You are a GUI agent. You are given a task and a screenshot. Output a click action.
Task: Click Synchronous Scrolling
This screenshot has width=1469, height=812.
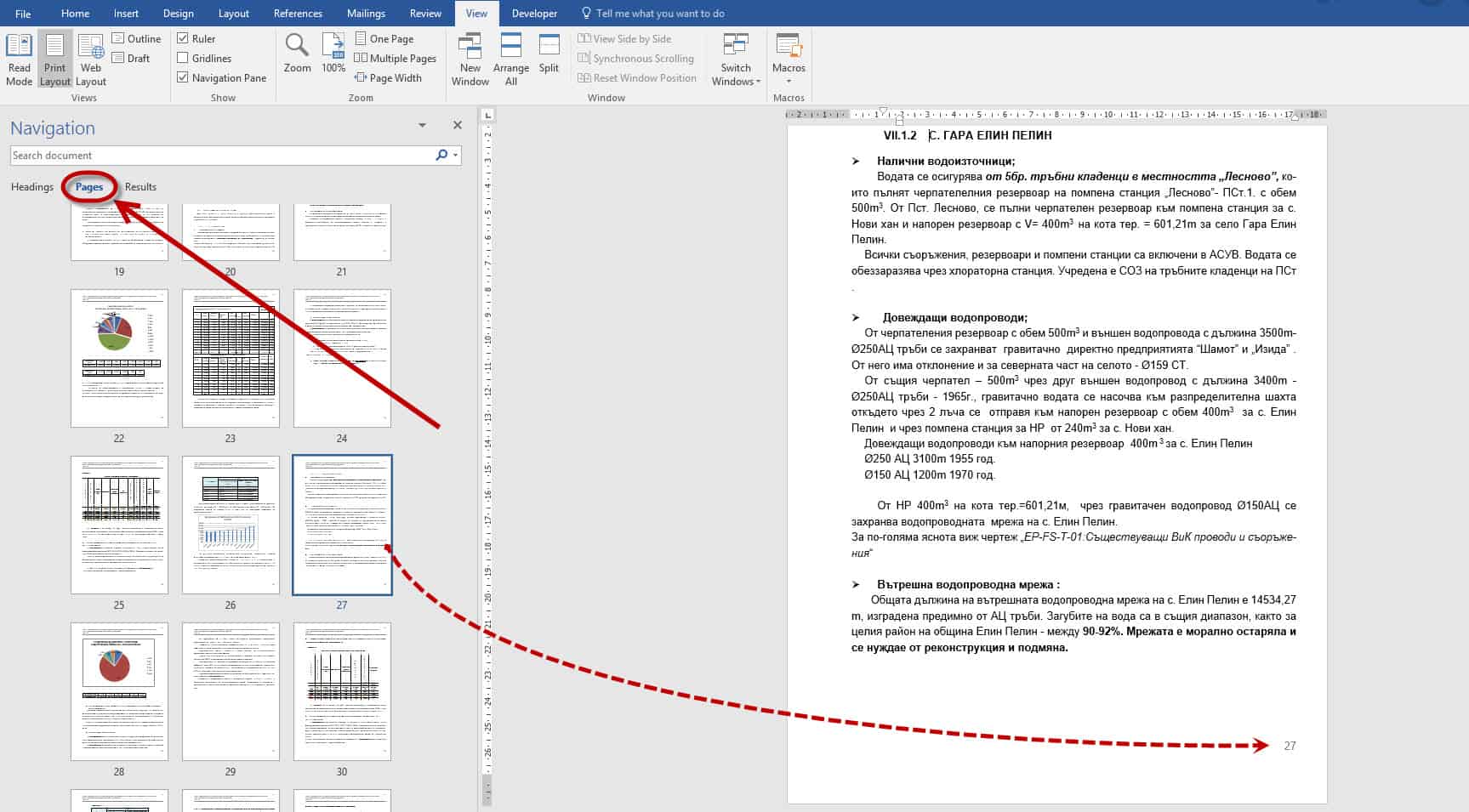pyautogui.click(x=635, y=58)
